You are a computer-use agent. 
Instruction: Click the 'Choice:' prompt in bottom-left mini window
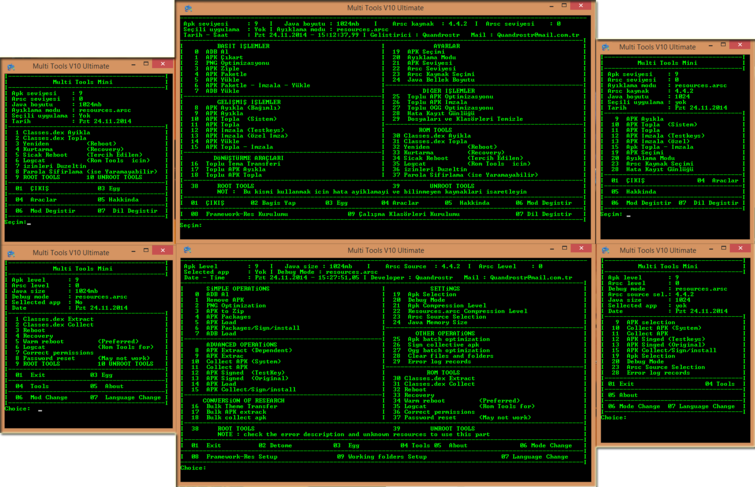(17, 409)
